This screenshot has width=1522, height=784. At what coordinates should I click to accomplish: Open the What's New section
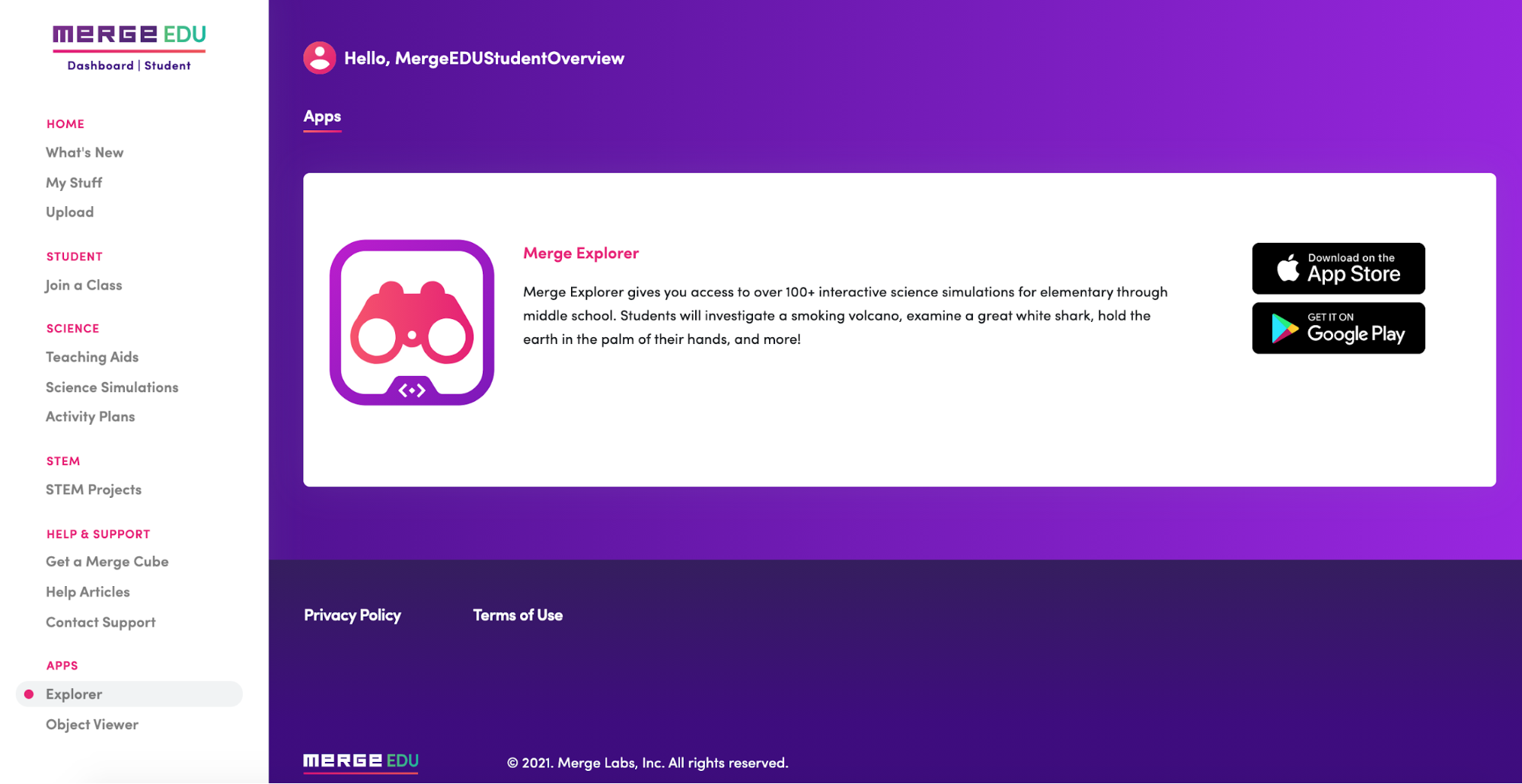click(85, 152)
